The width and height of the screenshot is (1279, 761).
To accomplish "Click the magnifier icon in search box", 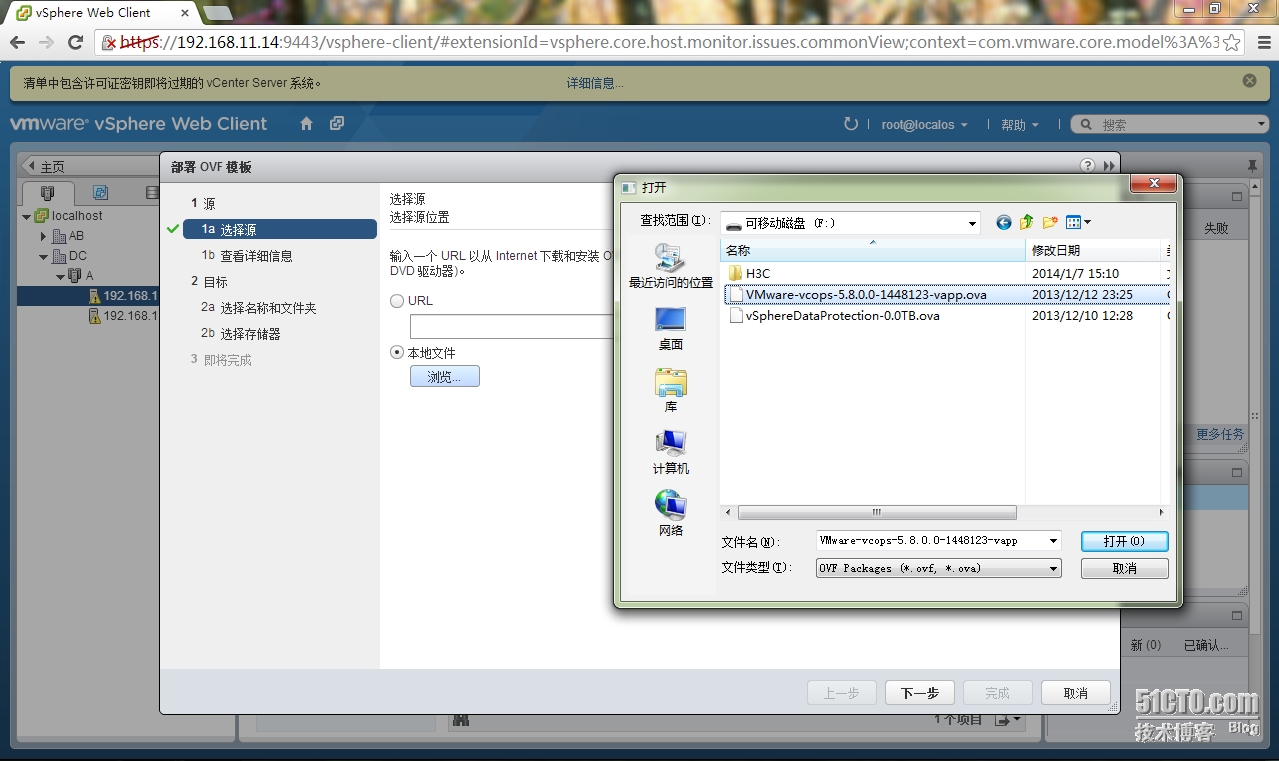I will coord(1084,125).
